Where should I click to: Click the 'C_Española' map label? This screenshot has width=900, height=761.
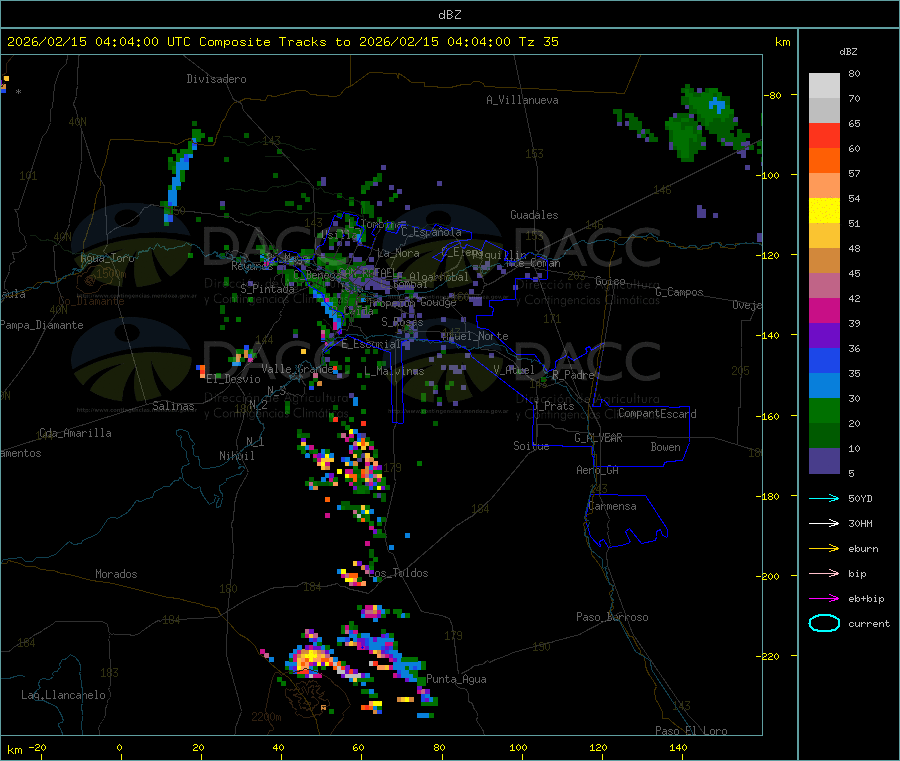[x=431, y=232]
